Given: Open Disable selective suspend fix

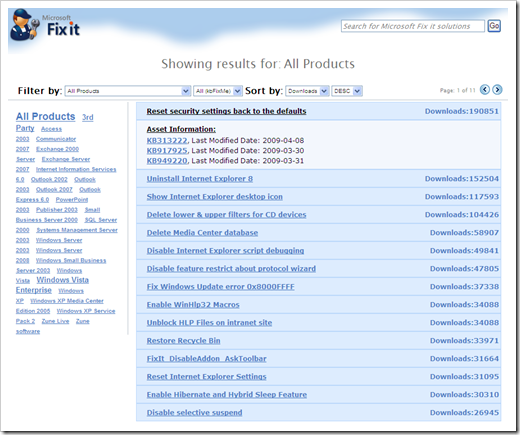Looking at the screenshot, I should 195,413.
